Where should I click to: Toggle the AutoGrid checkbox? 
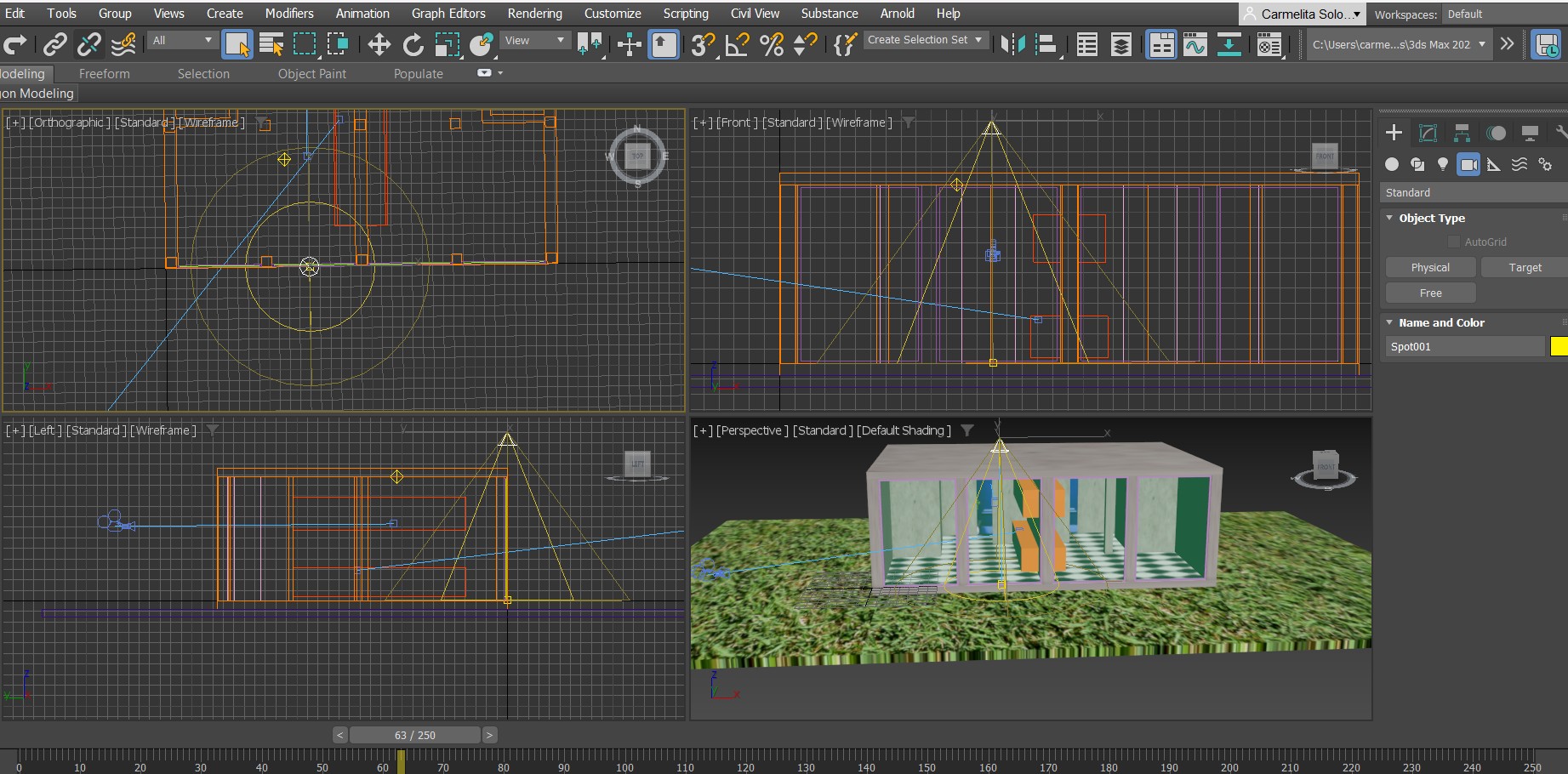point(1454,242)
